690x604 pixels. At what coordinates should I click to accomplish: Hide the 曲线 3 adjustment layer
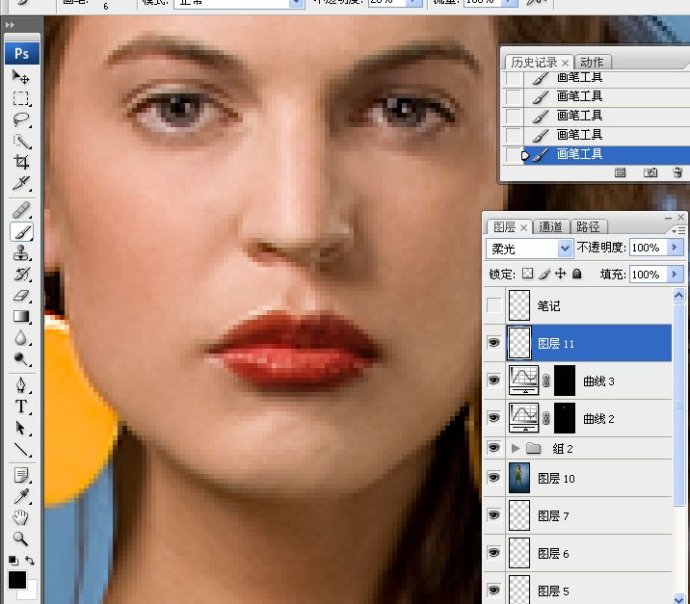(494, 380)
